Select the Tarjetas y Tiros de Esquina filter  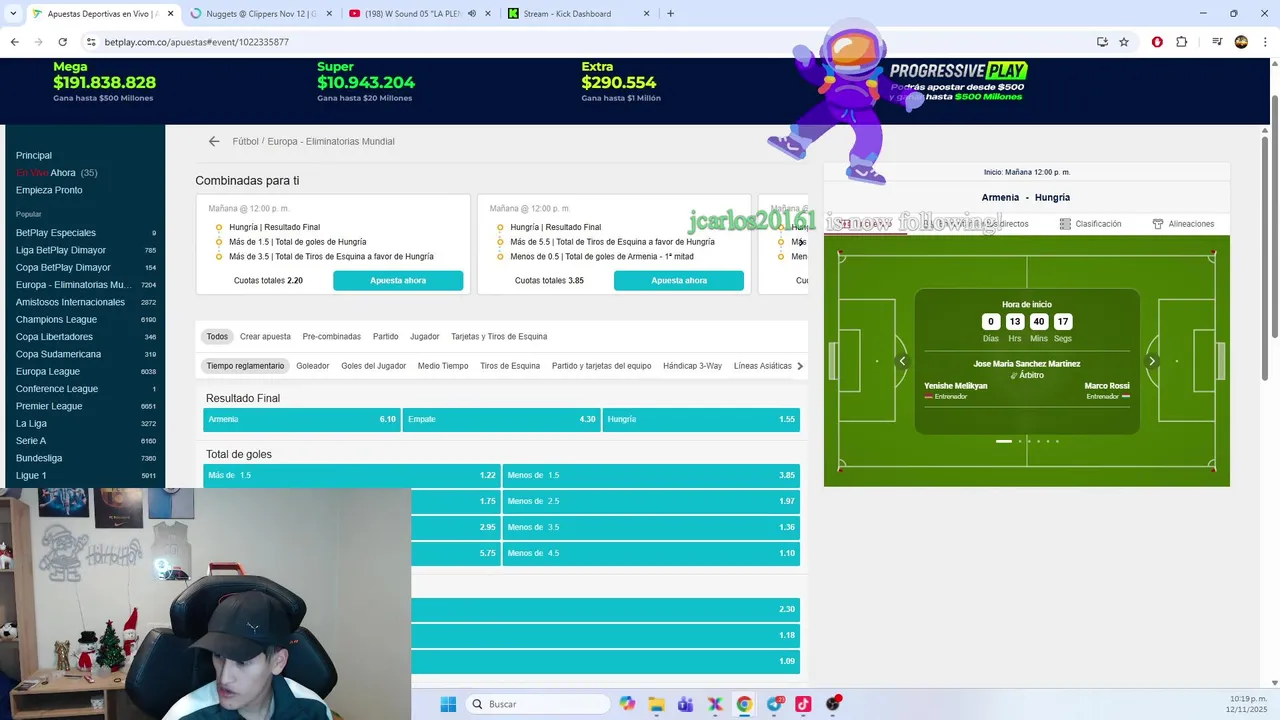(499, 337)
